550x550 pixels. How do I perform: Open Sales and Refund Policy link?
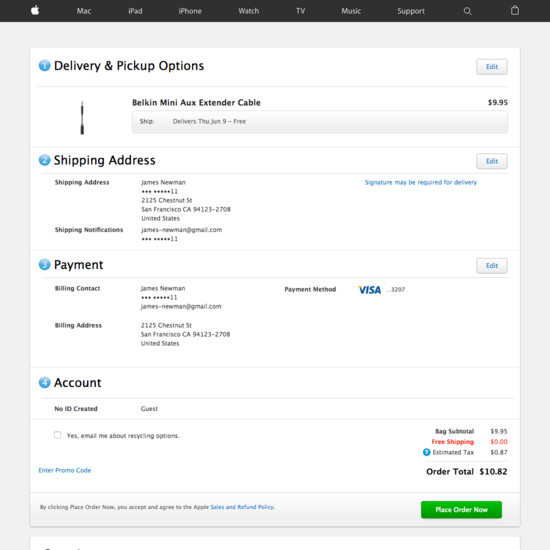click(x=242, y=507)
